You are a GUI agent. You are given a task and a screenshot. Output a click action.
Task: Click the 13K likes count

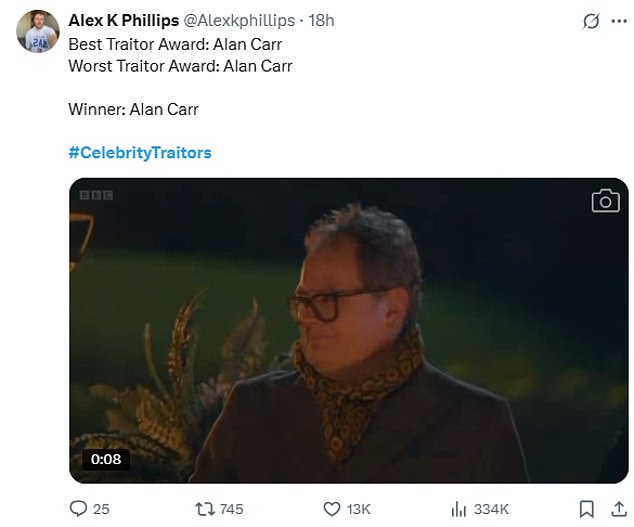[x=358, y=509]
